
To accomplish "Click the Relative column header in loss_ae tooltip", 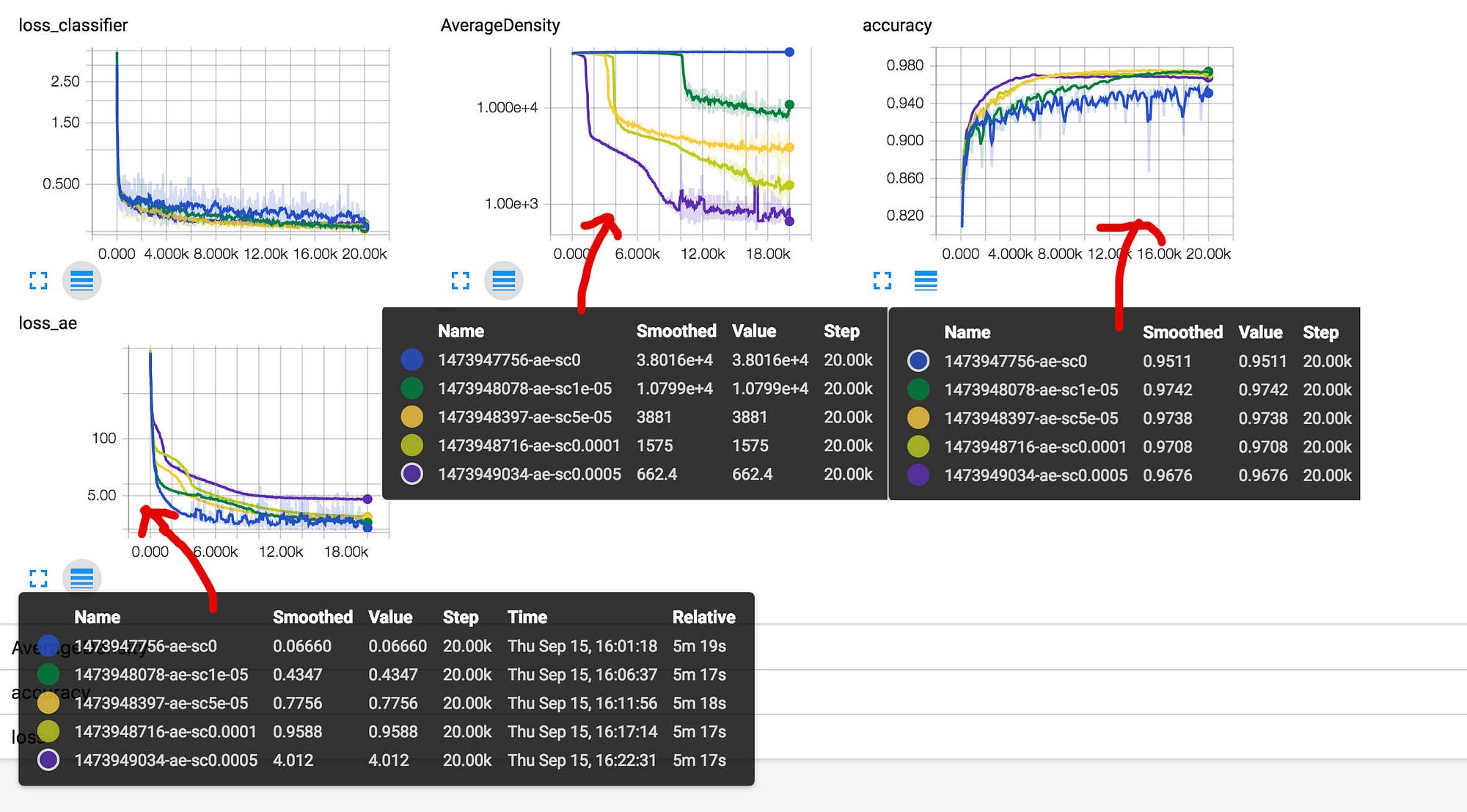I will (x=703, y=617).
